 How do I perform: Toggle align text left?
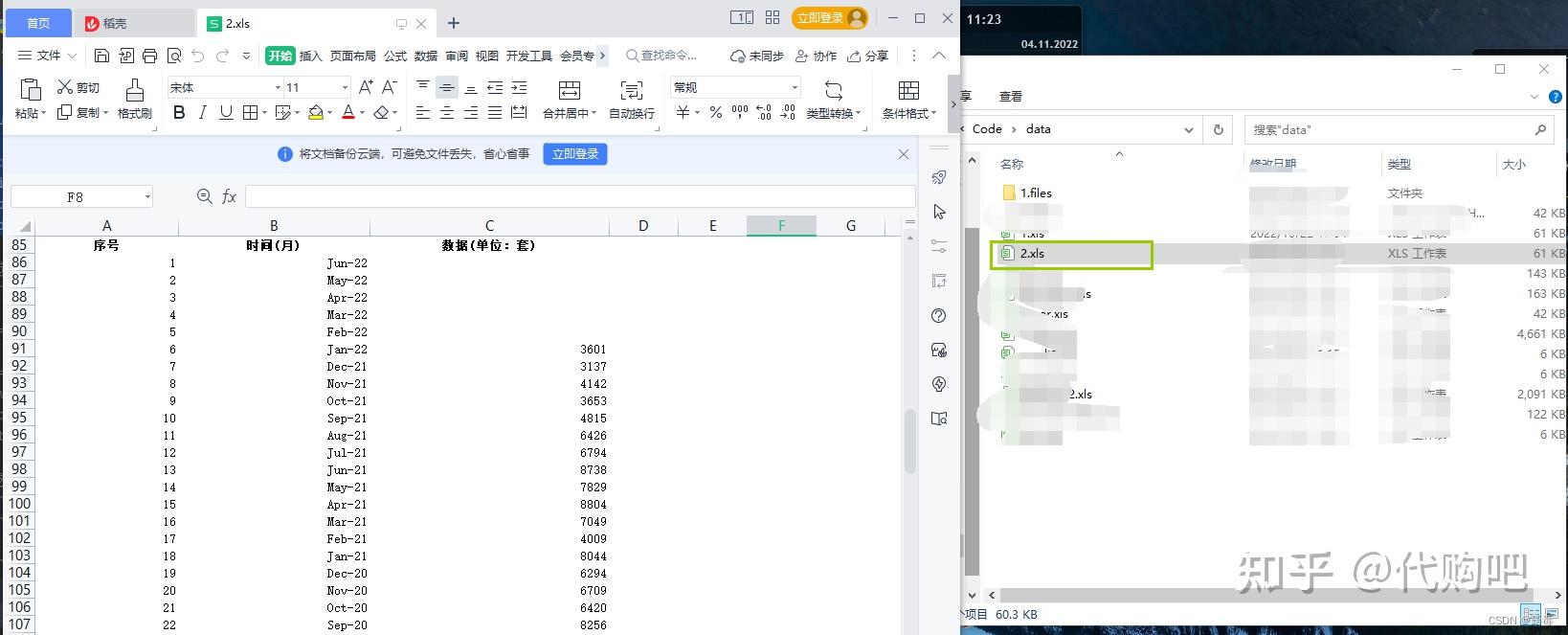423,113
